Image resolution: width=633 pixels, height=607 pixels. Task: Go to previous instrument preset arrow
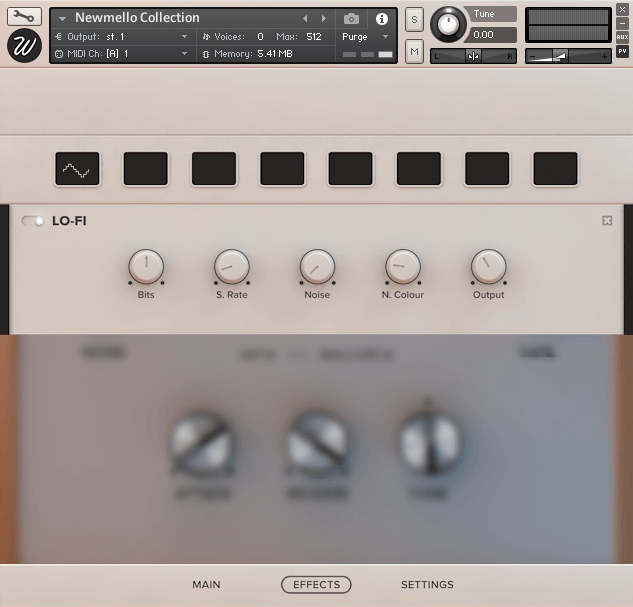pos(305,19)
